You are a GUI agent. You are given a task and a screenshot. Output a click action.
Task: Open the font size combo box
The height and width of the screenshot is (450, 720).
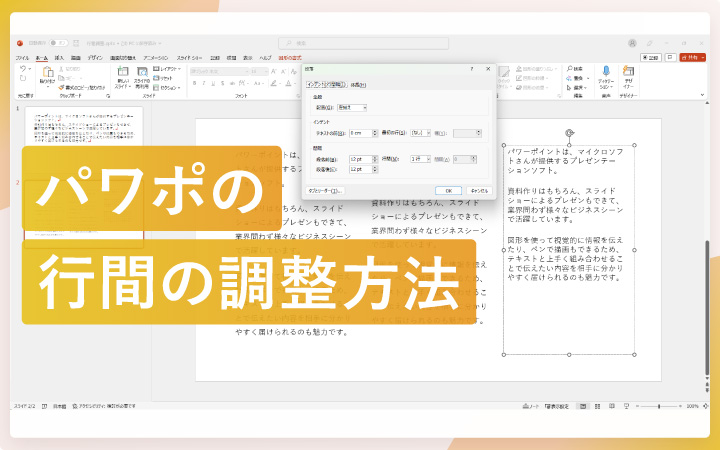(259, 72)
